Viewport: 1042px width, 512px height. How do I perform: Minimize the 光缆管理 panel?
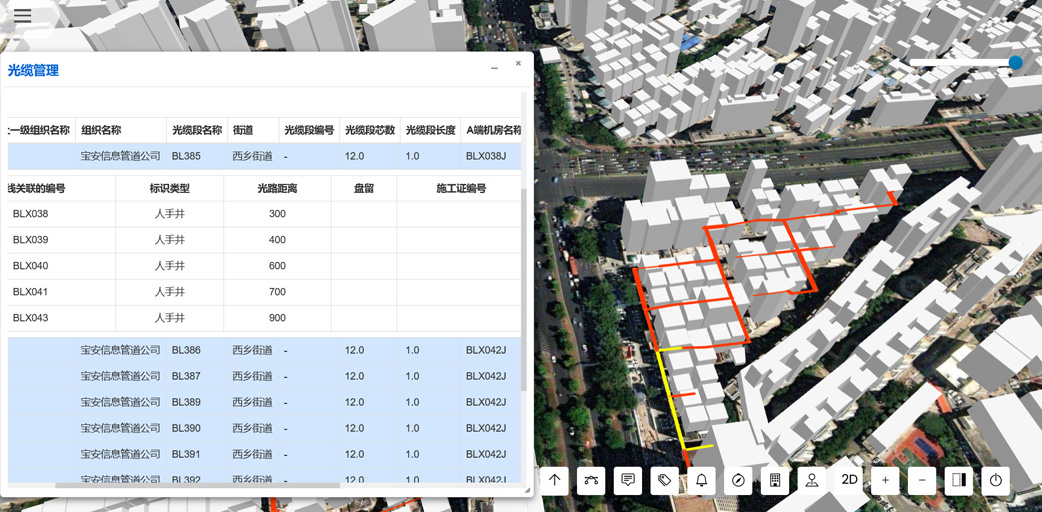(494, 68)
